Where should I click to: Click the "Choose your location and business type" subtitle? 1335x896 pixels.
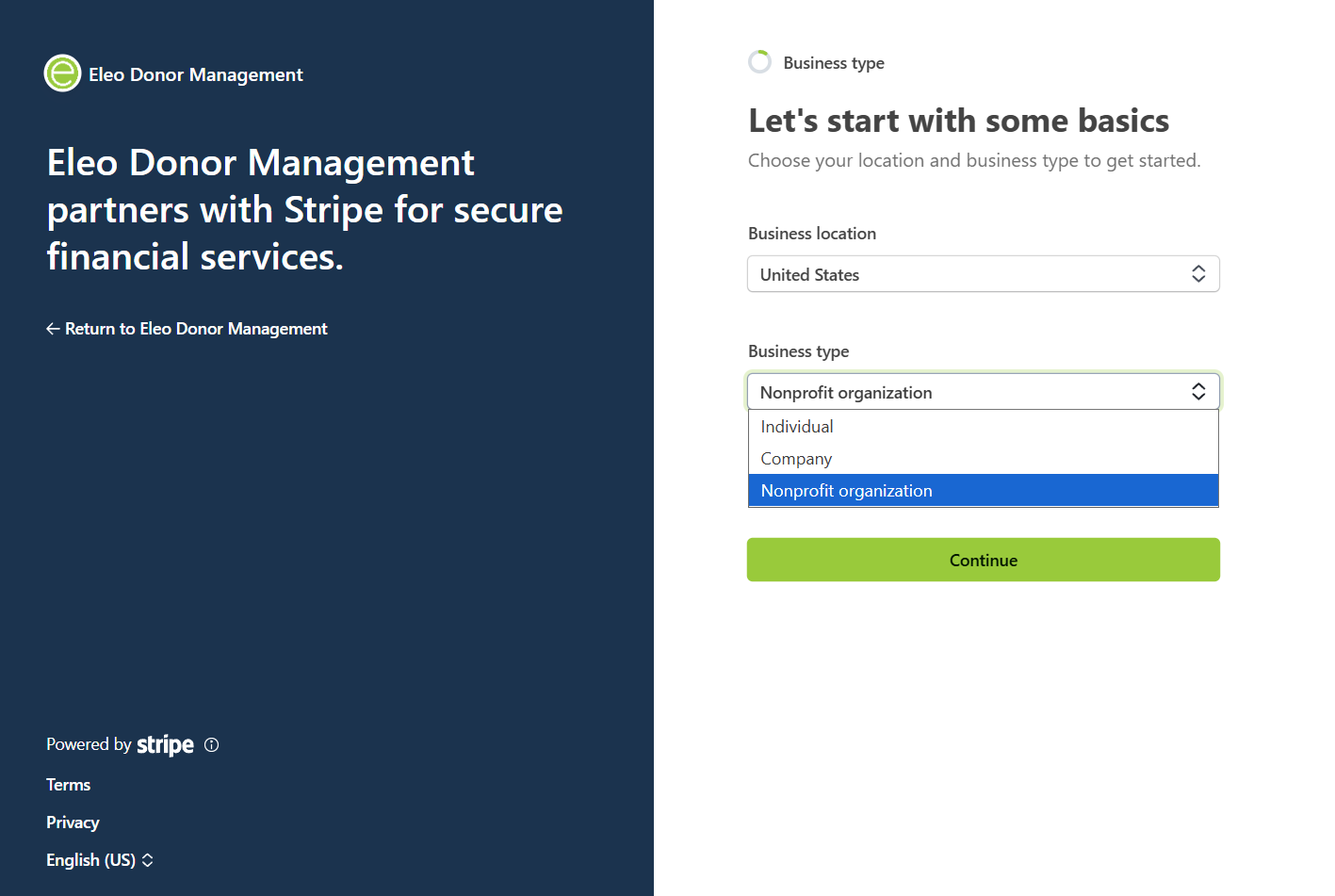(974, 161)
